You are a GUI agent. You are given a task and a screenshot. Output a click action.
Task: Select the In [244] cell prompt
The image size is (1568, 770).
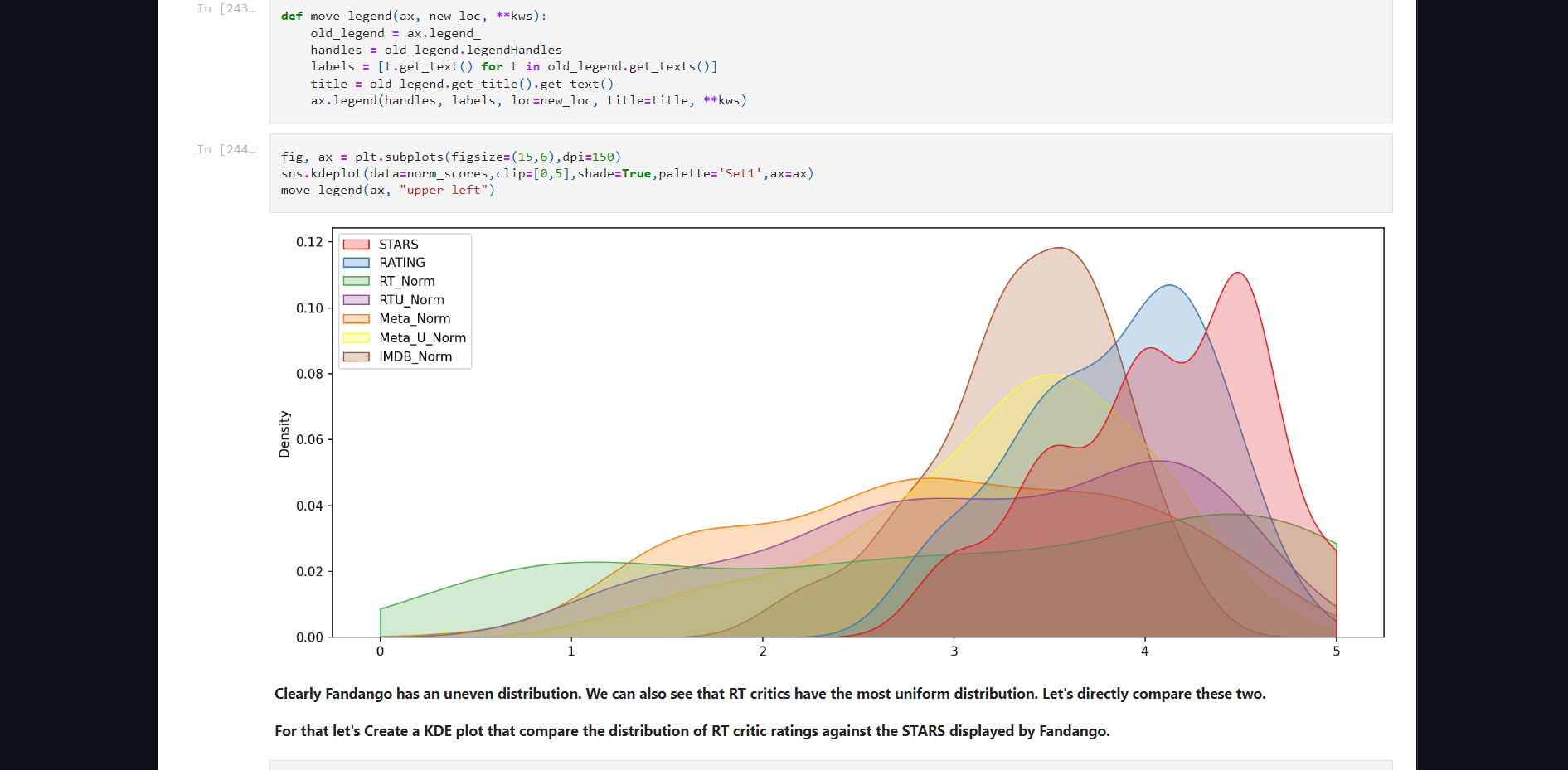(226, 150)
